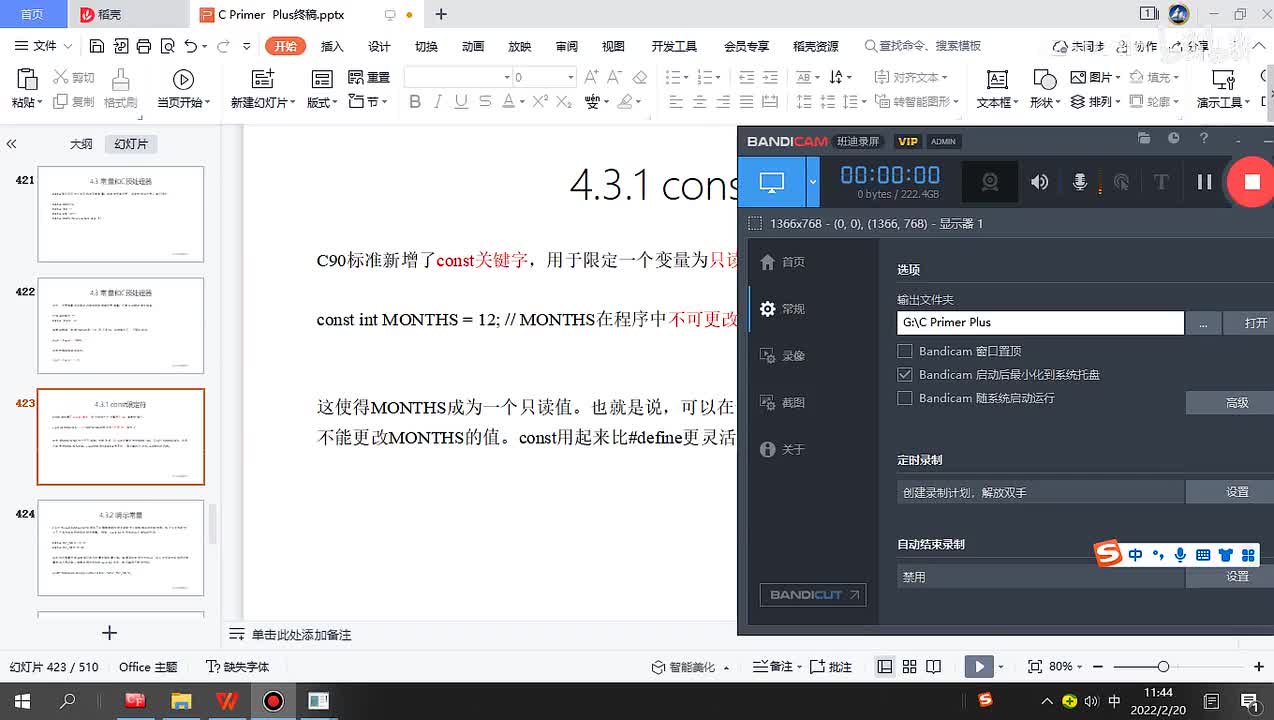
Task: Open the 审阅 ribbon tab
Action: 567,46
